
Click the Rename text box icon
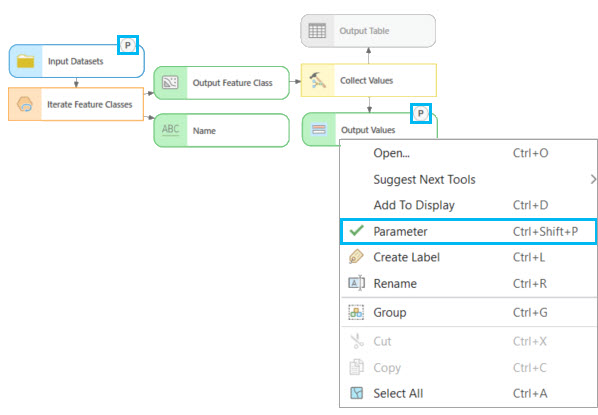click(x=356, y=283)
